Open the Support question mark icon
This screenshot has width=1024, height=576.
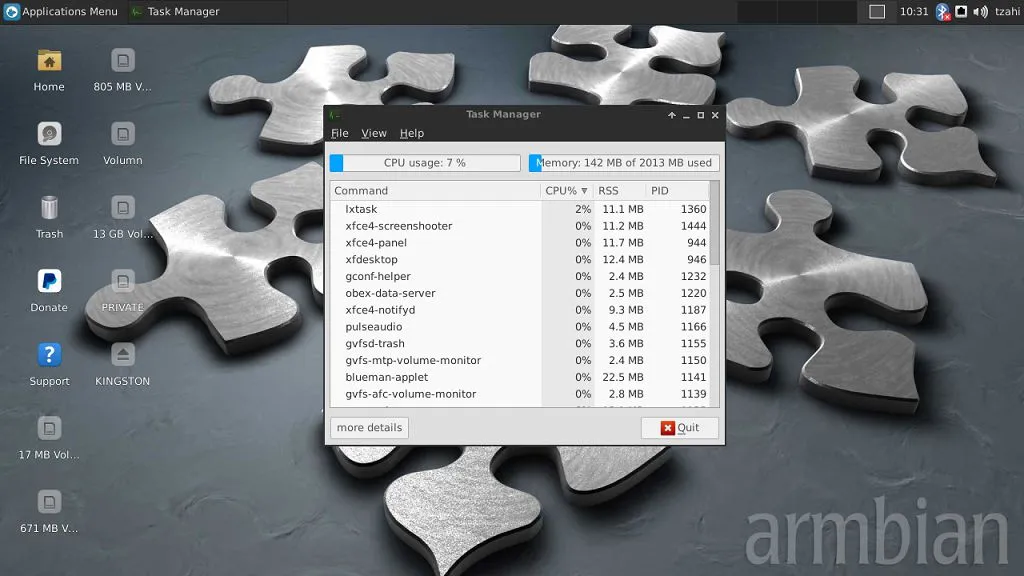(x=49, y=355)
